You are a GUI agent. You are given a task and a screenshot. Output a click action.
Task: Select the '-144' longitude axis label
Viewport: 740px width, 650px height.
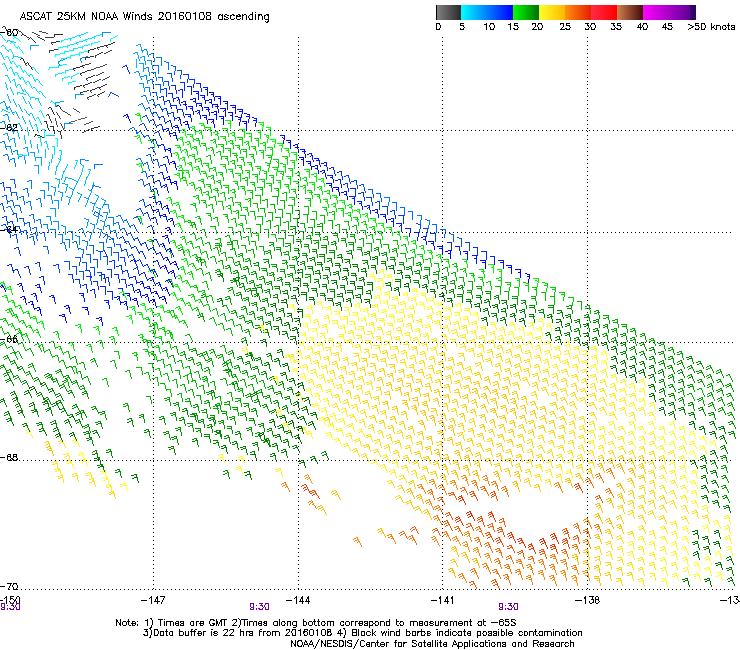point(298,600)
